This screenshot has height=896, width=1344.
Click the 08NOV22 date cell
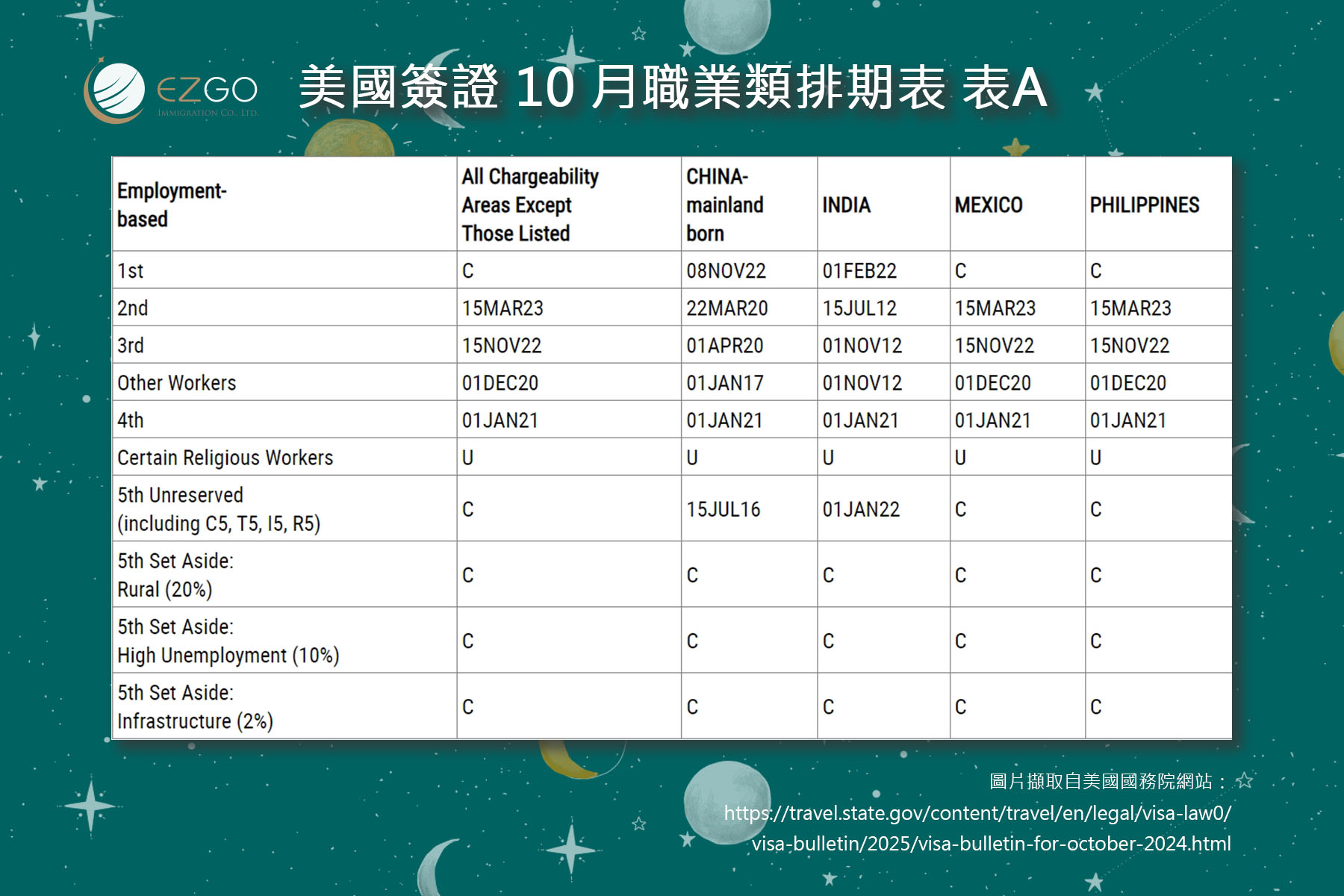[x=726, y=270]
